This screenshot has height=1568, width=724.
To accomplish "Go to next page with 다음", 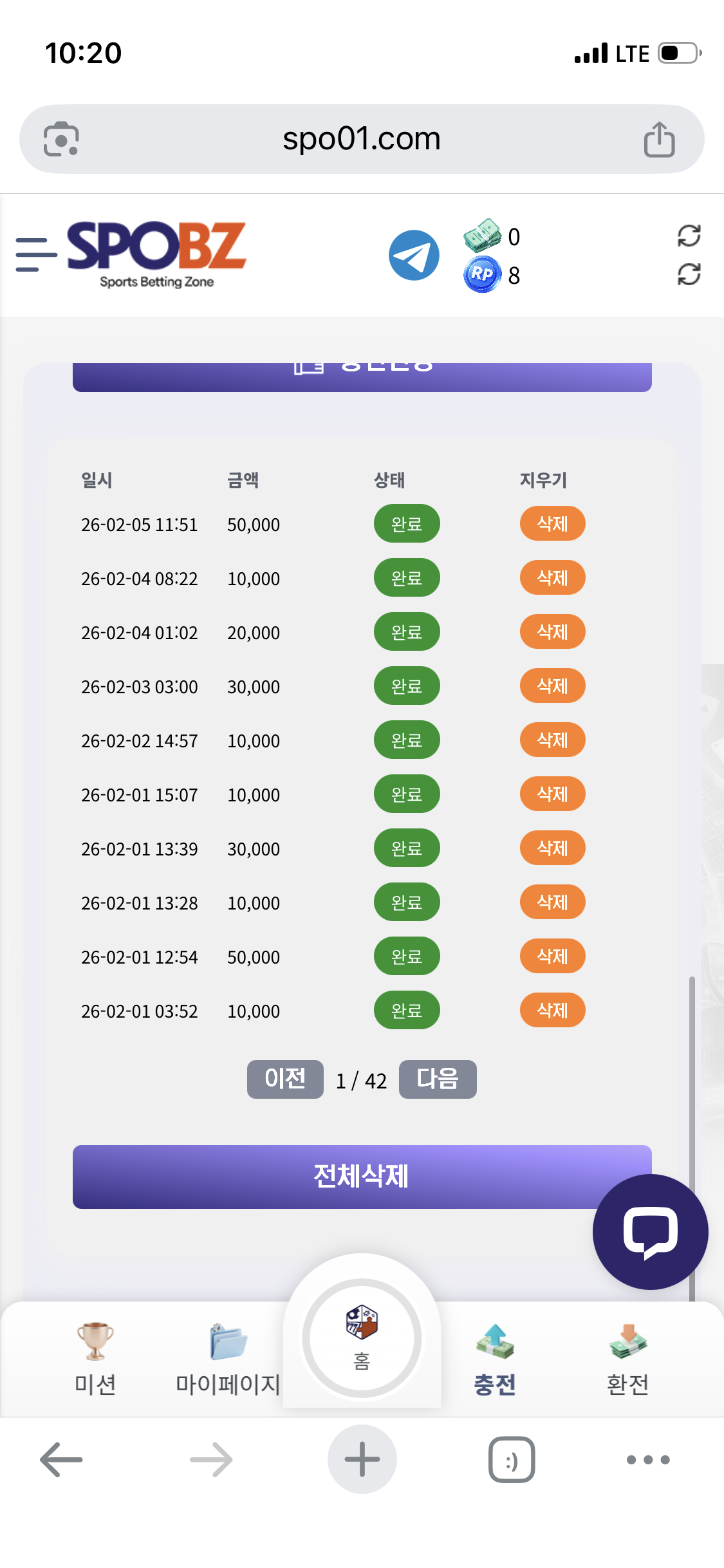I will [x=438, y=1079].
